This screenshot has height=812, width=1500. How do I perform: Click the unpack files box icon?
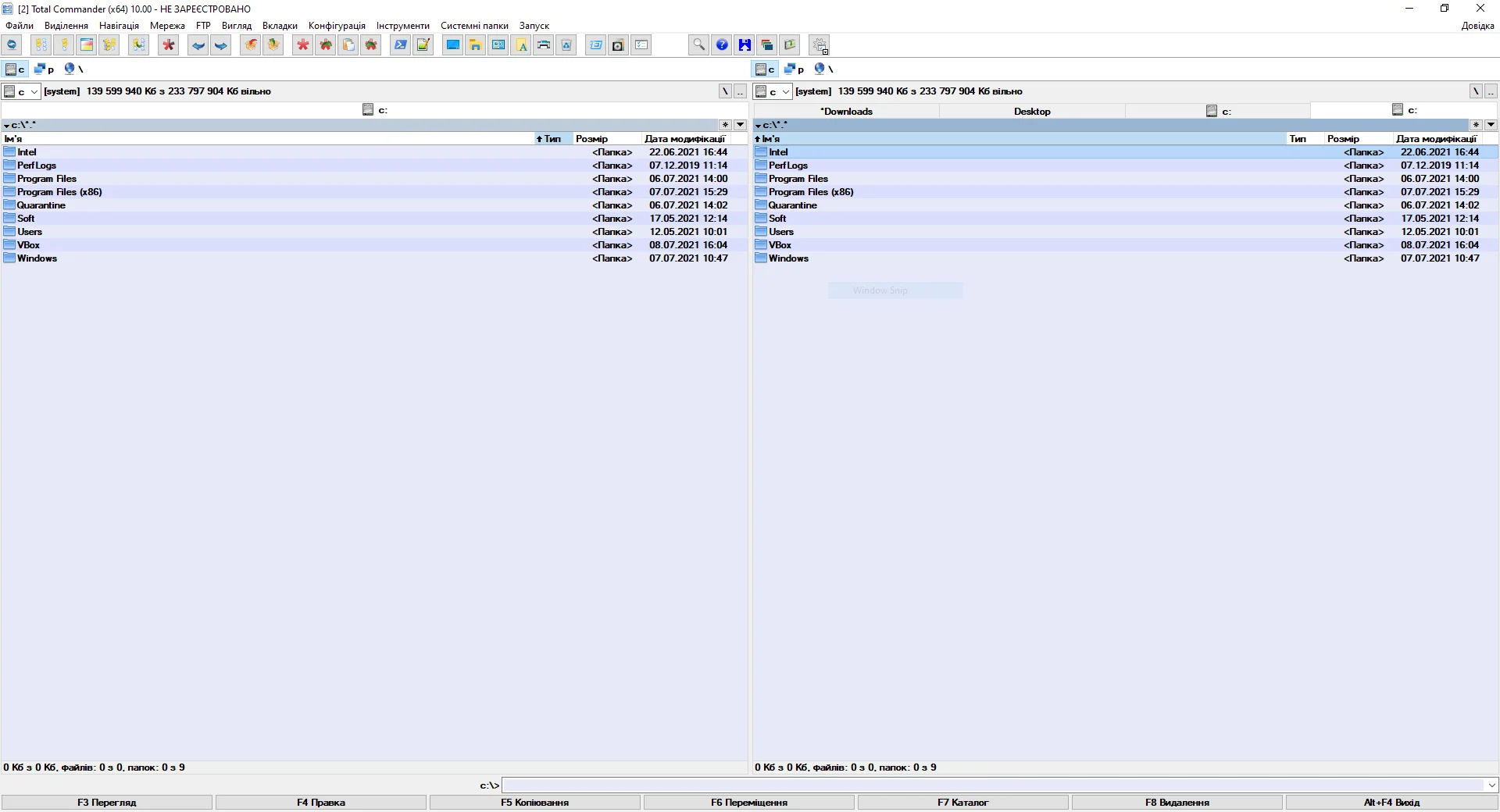click(273, 45)
